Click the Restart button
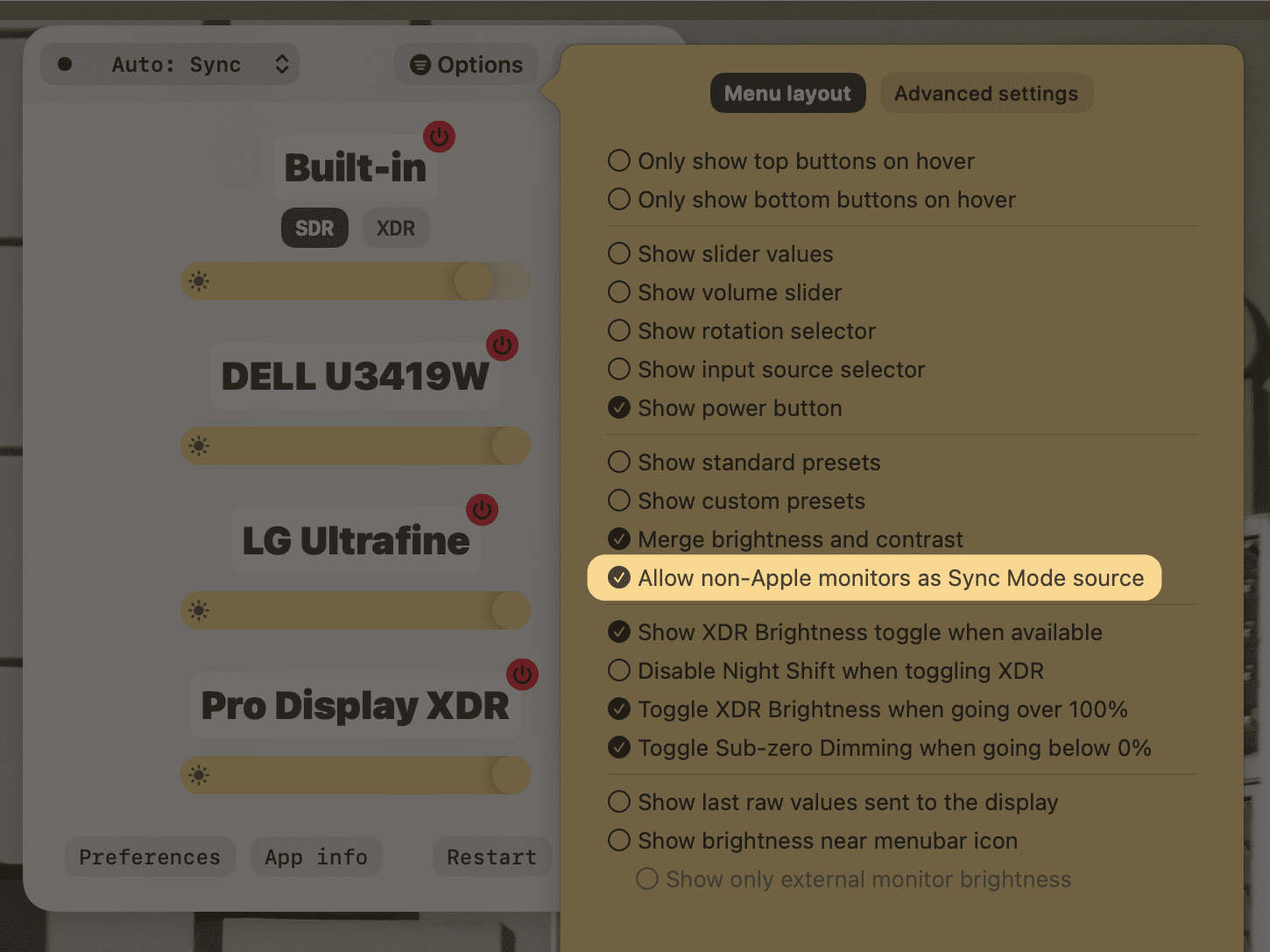 tap(491, 857)
